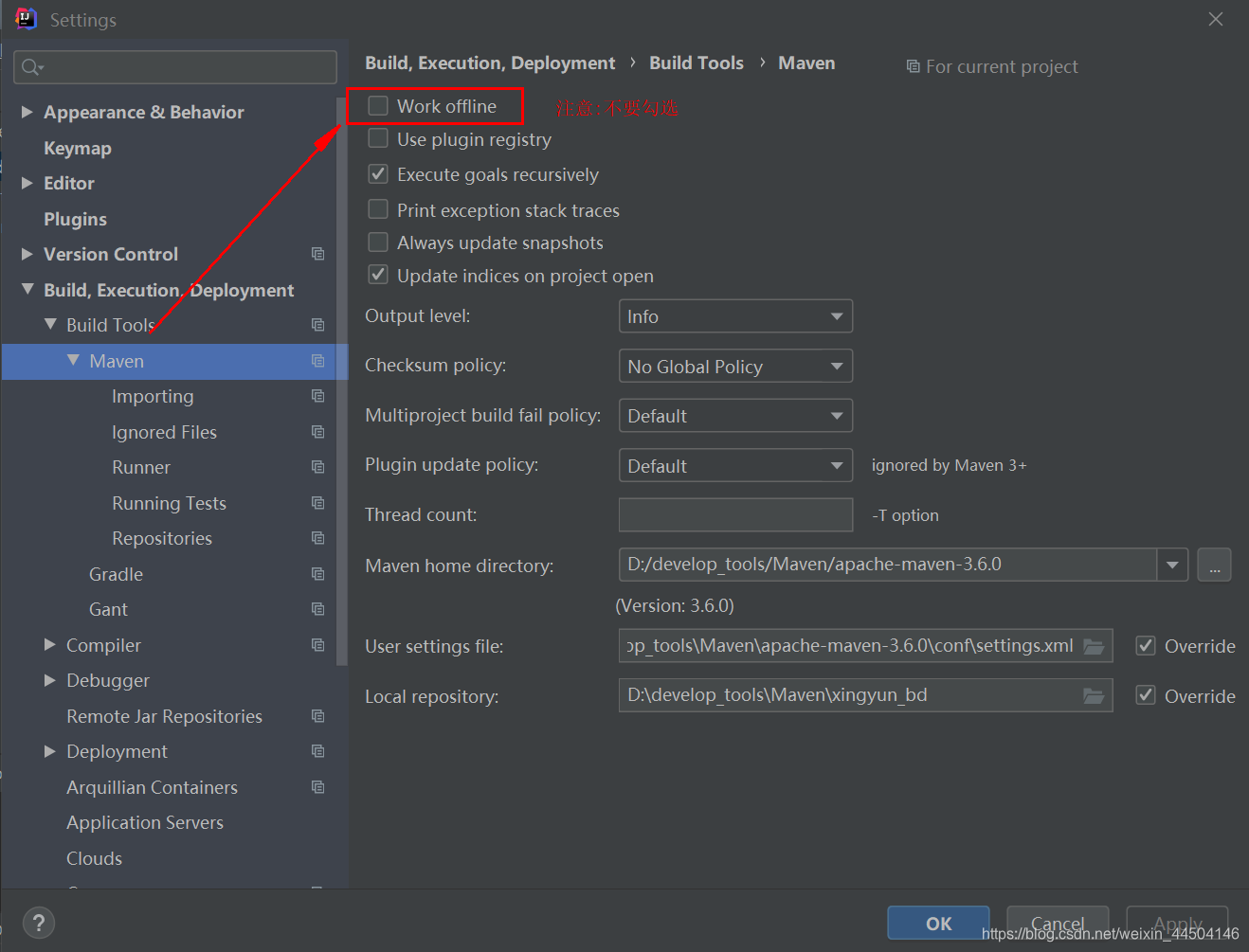Select Plugins in settings tree

tap(75, 219)
